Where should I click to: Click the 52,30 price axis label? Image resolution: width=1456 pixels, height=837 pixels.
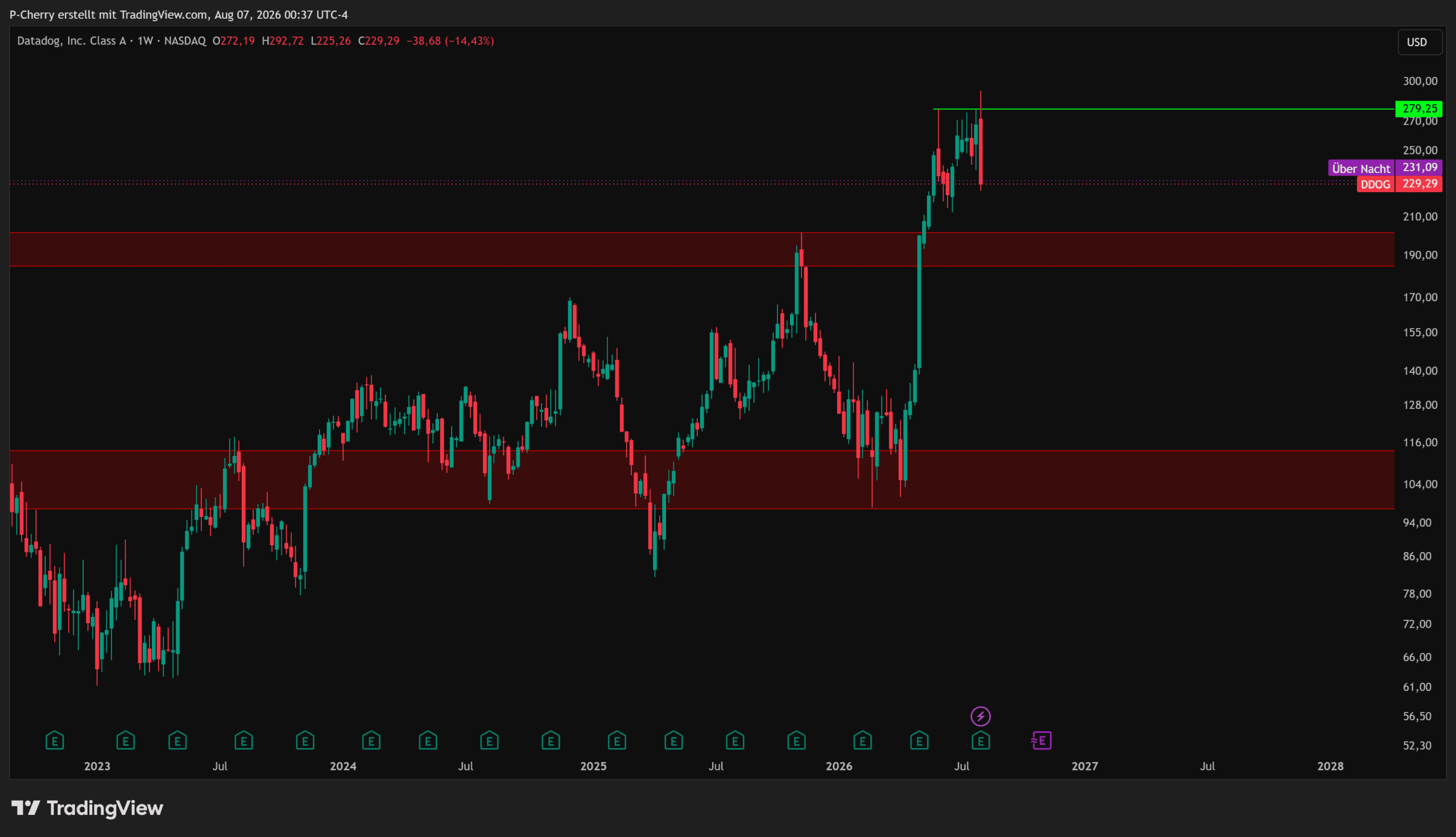(1417, 745)
